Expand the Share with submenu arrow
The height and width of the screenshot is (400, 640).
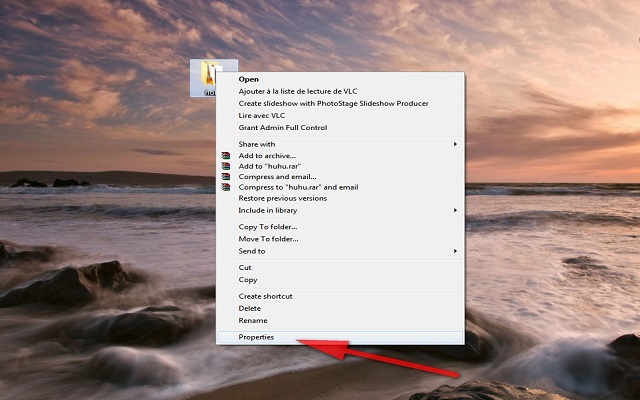[455, 144]
